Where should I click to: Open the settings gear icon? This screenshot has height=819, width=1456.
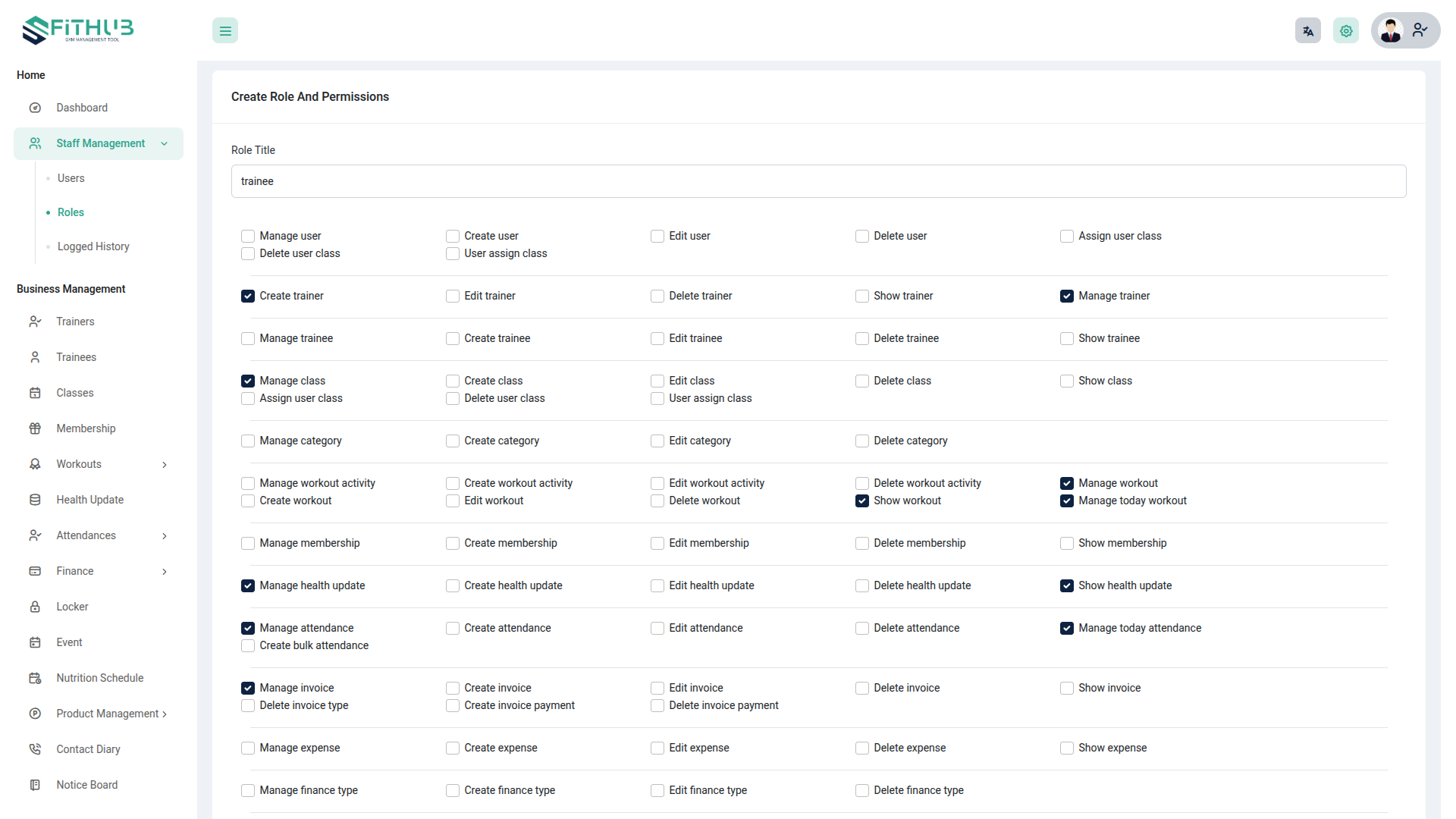click(x=1345, y=31)
